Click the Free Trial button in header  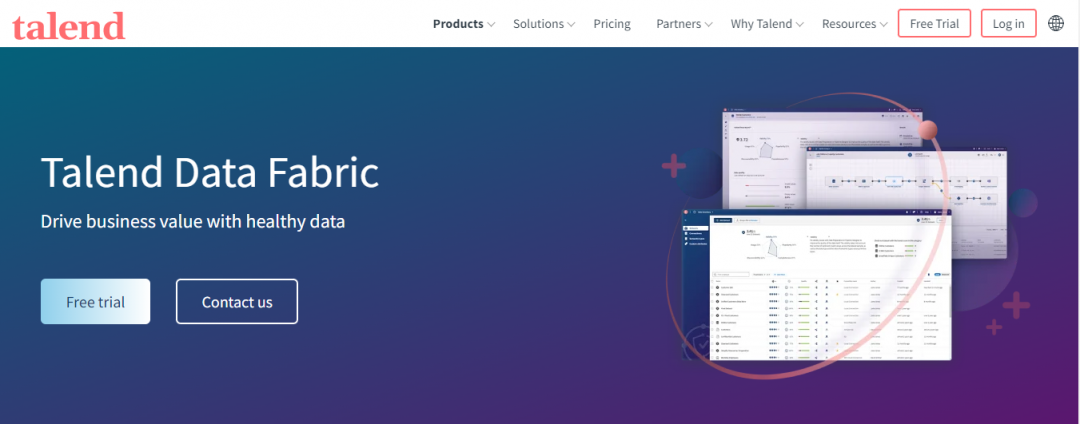[934, 23]
